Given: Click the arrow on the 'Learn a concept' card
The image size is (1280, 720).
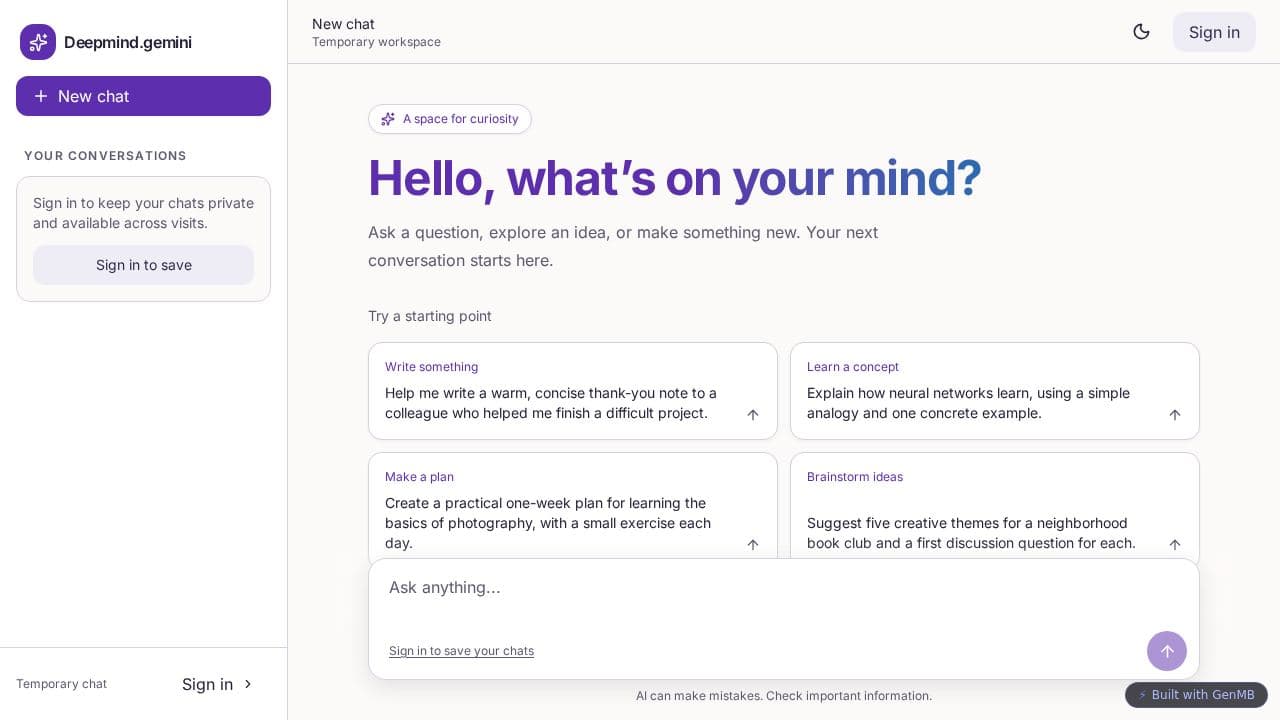Looking at the screenshot, I should point(1175,415).
